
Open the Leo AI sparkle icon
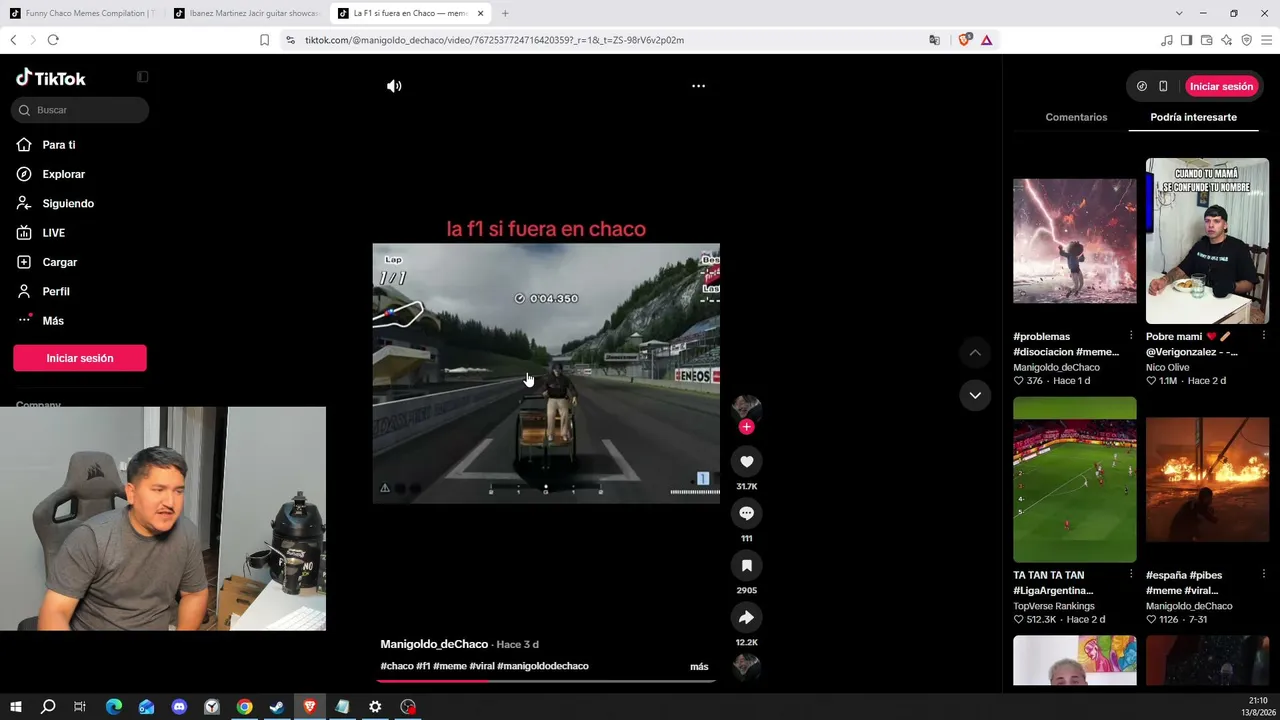pos(1227,40)
